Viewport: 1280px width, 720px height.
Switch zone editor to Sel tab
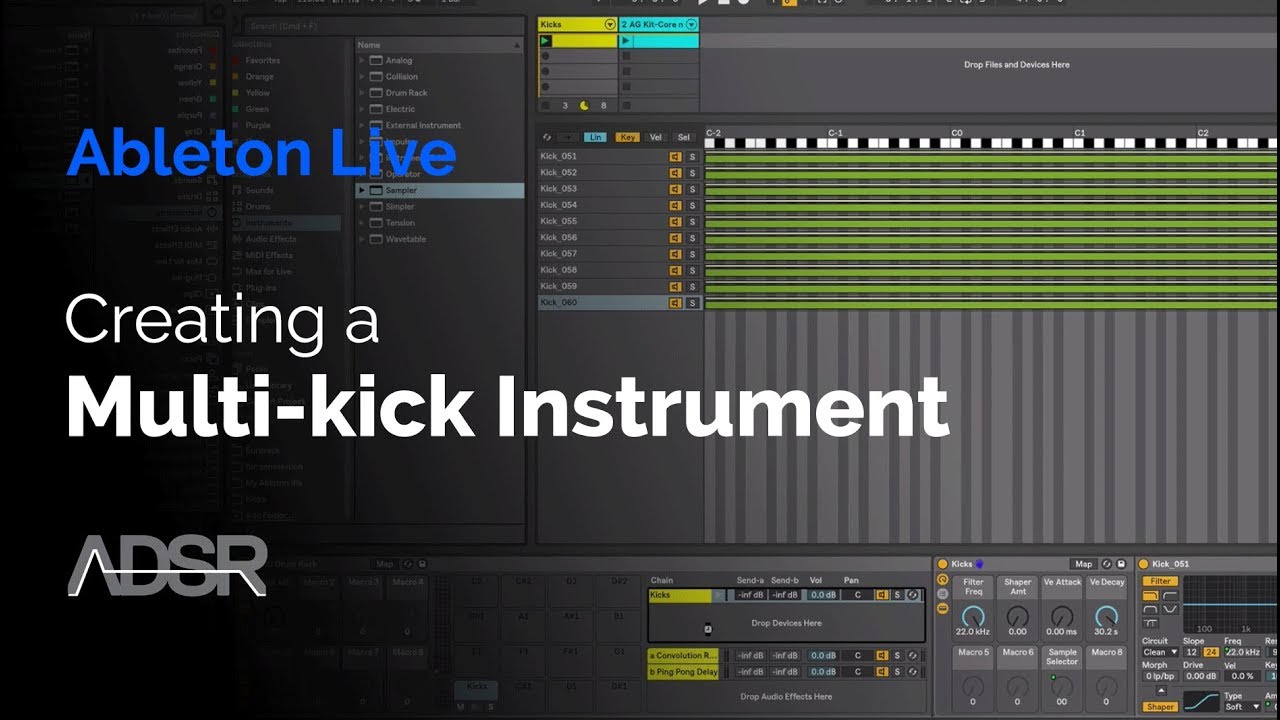click(x=684, y=137)
